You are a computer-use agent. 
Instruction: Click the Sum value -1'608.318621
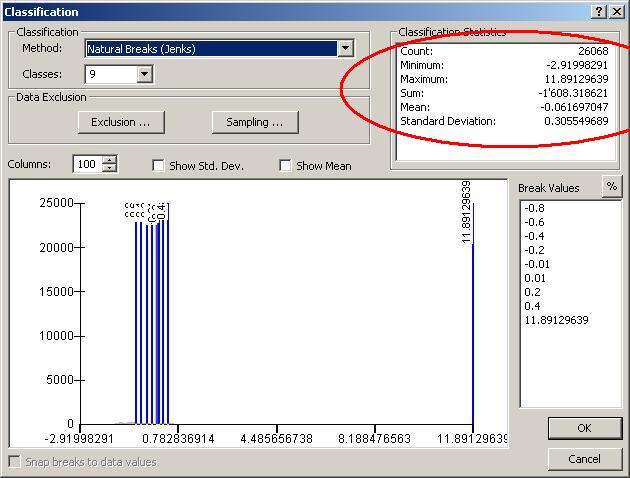pyautogui.click(x=573, y=93)
